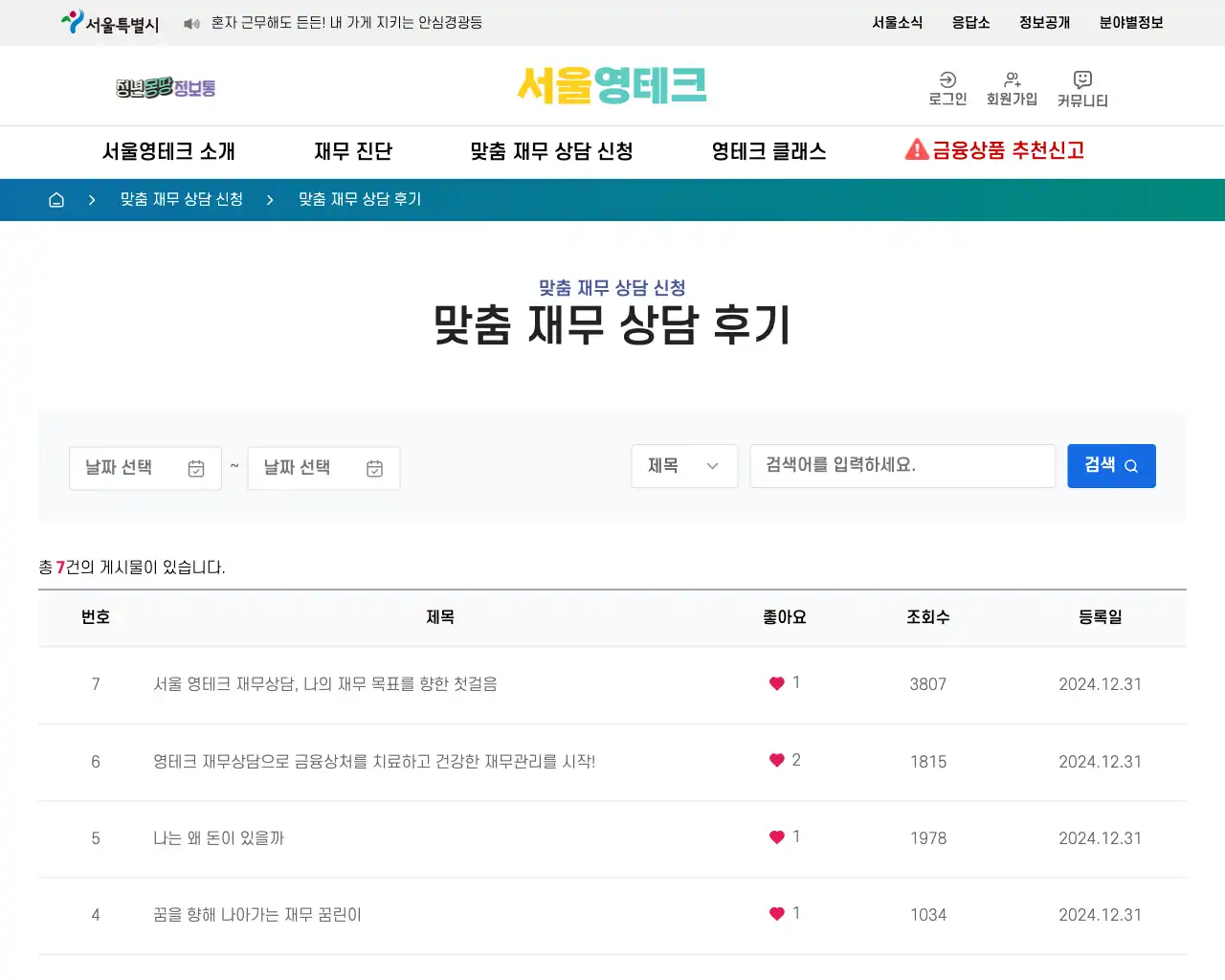
Task: Click the view count 1815
Action: tap(928, 762)
